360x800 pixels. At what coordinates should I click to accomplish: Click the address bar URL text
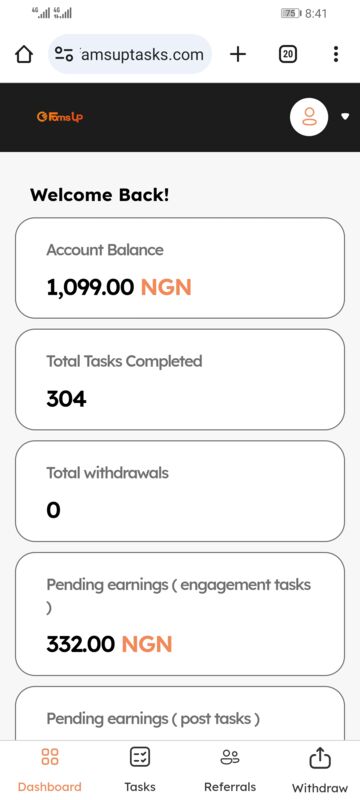pyautogui.click(x=142, y=55)
